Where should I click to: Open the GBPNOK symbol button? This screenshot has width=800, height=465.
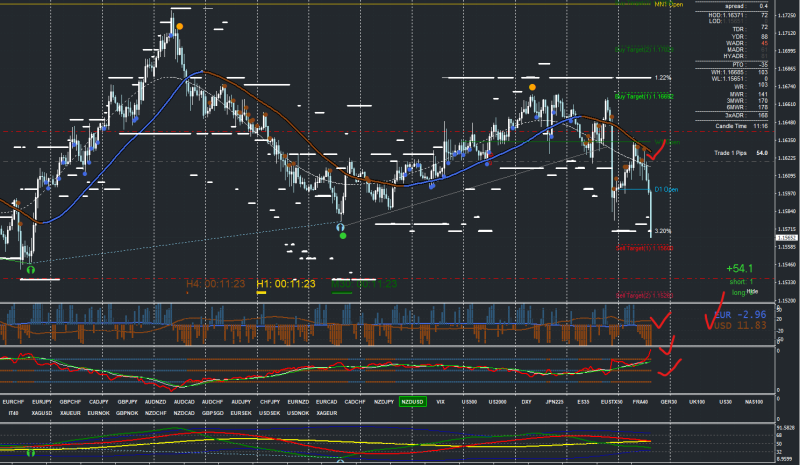[x=127, y=413]
